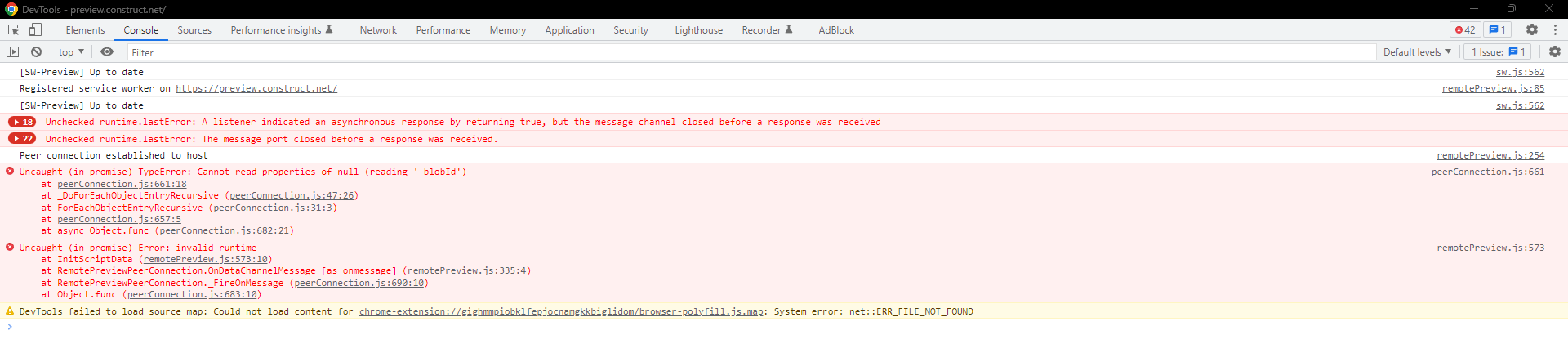Open remotePreview.js:254 source link
This screenshot has width=1568, height=353.
[x=1490, y=155]
